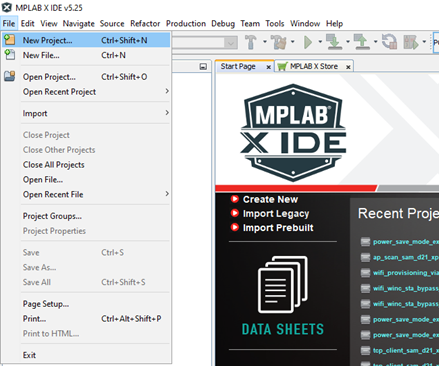Select New Project menu entry
The height and width of the screenshot is (366, 439).
click(86, 40)
